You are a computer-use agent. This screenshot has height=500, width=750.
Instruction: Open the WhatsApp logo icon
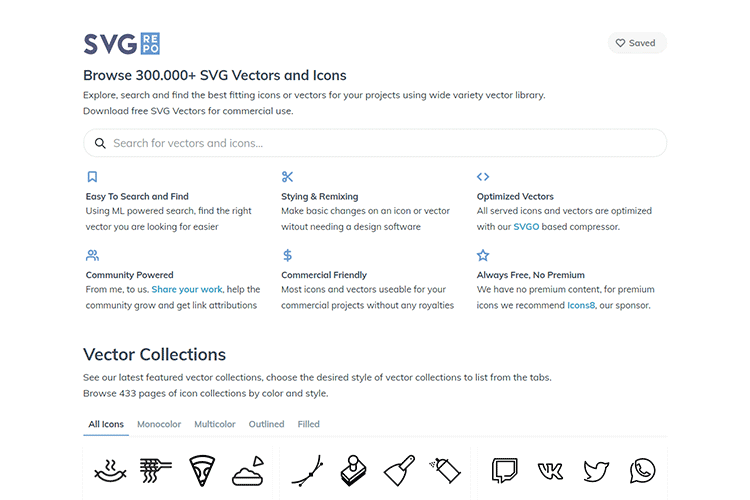point(643,470)
